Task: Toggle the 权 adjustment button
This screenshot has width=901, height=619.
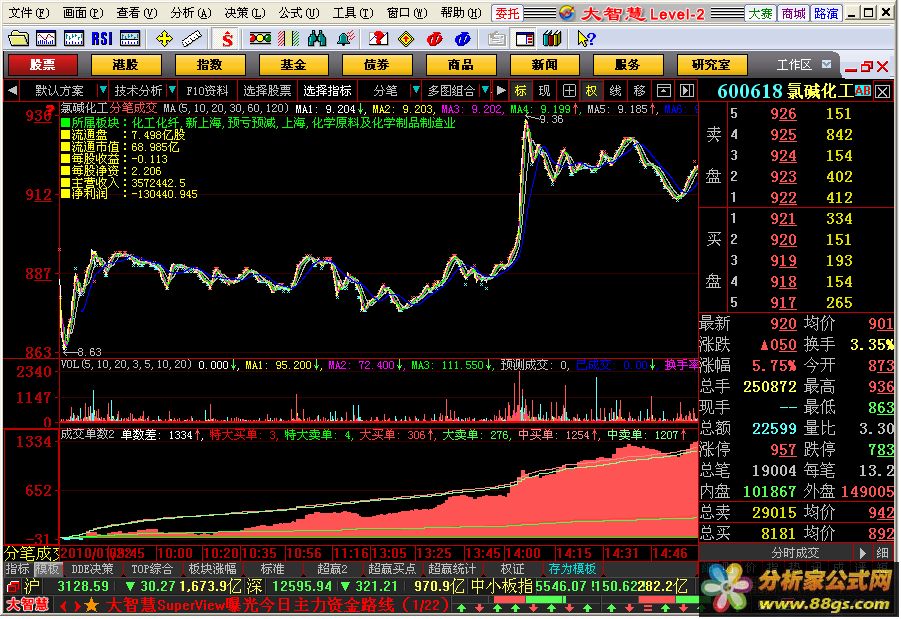Action: tap(591, 91)
